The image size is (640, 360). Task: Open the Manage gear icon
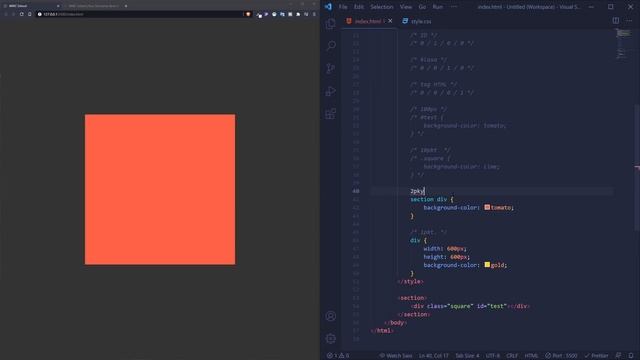(331, 338)
